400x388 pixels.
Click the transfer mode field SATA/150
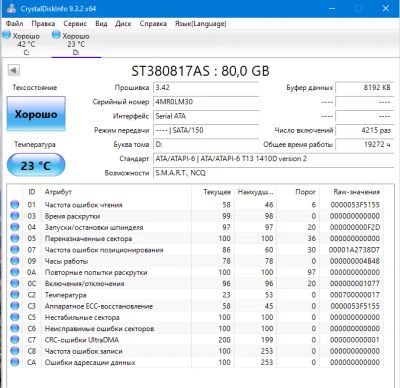coord(206,130)
